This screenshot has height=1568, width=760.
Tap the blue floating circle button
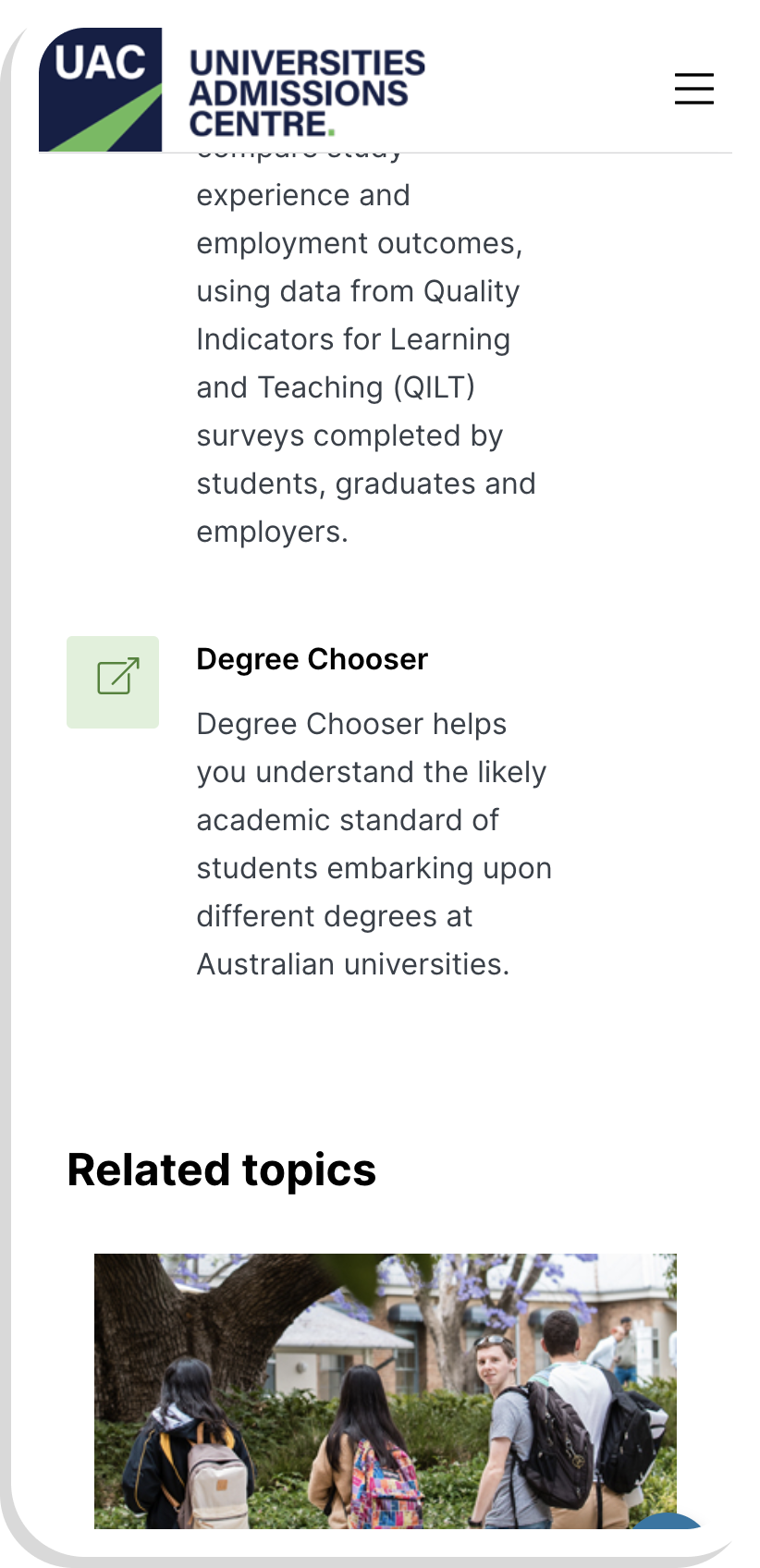669,1522
